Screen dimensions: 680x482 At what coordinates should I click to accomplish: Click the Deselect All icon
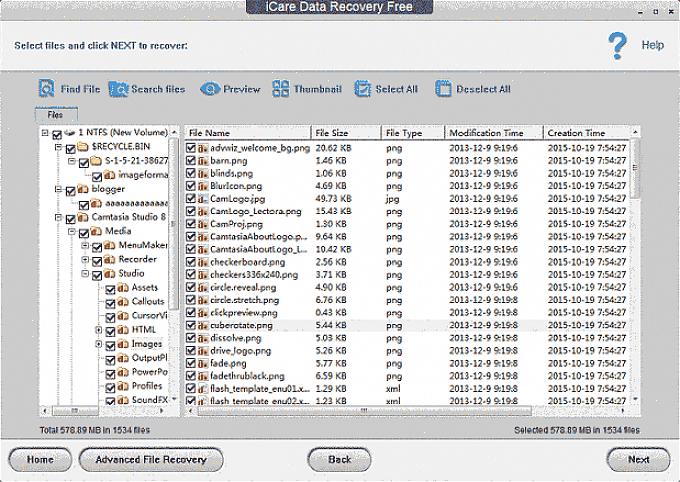point(443,89)
